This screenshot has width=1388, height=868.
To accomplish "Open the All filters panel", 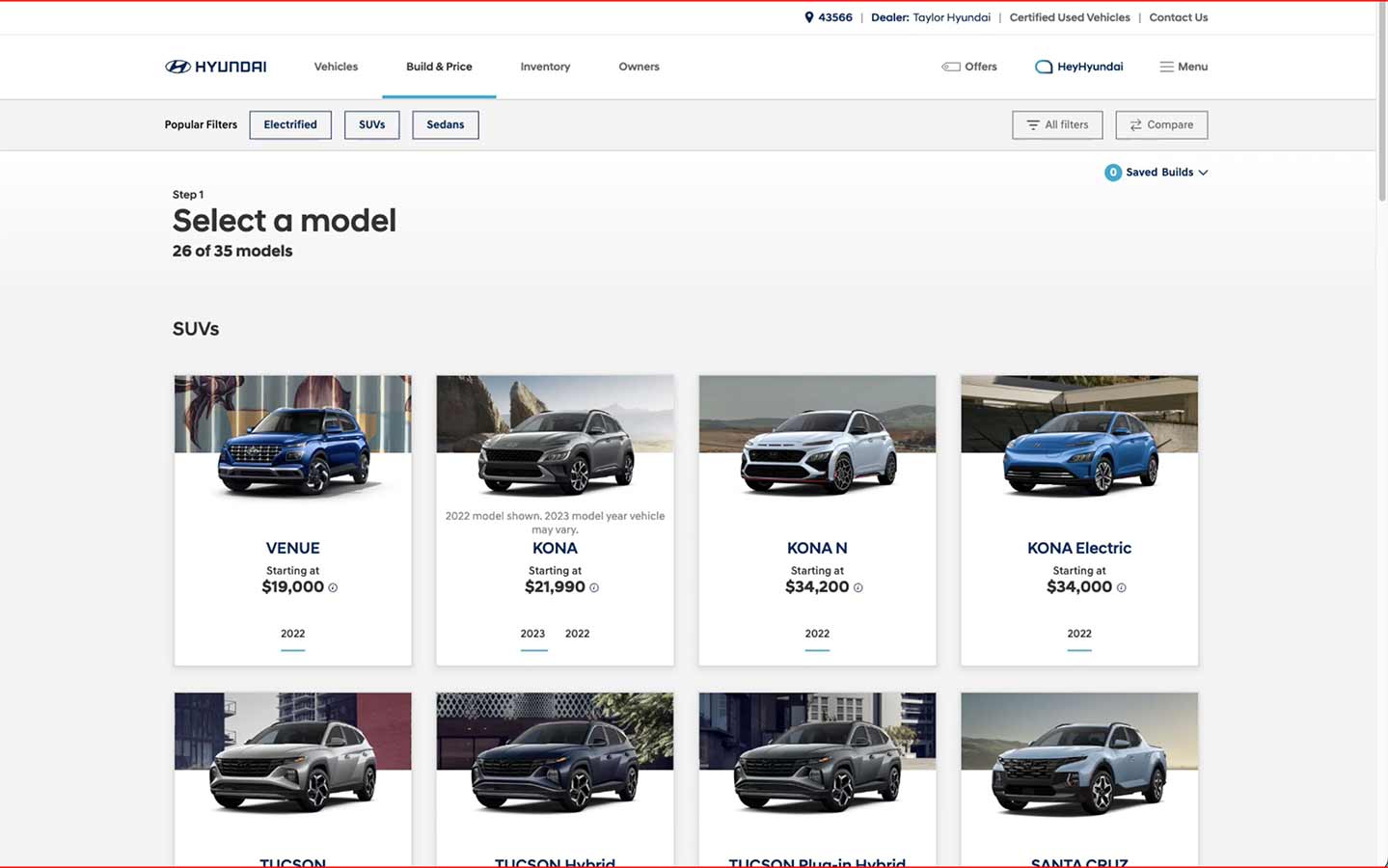I will coord(1056,124).
